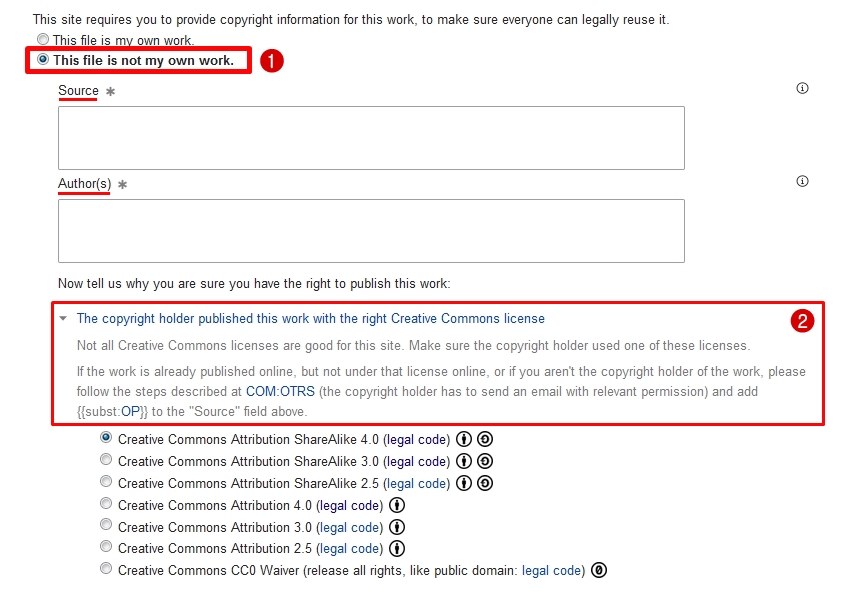Click the ShareAlike icon next to ShareAlike 2.5
The width and height of the screenshot is (856, 593).
(x=485, y=483)
